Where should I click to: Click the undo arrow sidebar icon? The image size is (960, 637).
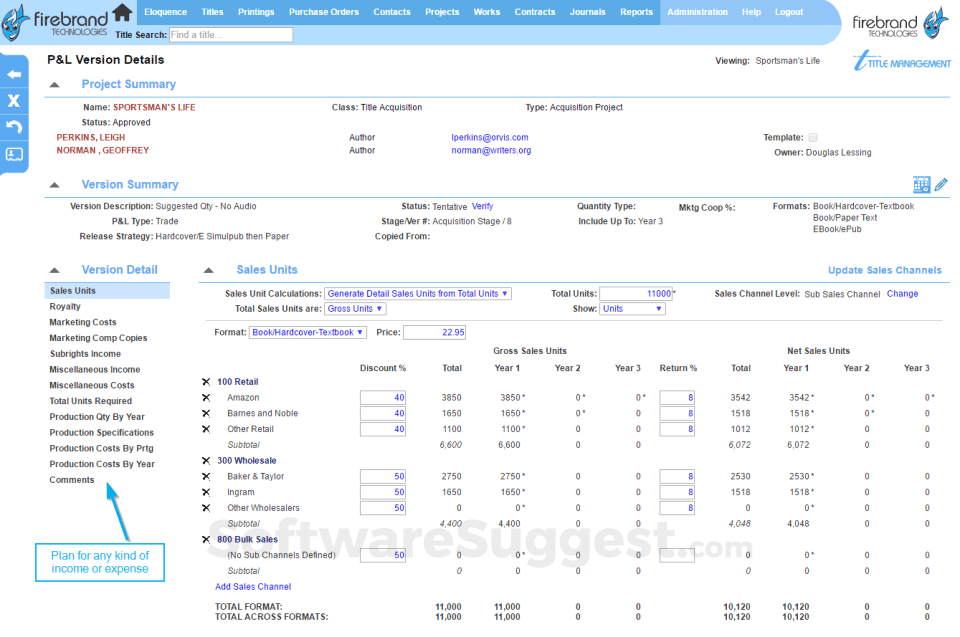click(14, 127)
